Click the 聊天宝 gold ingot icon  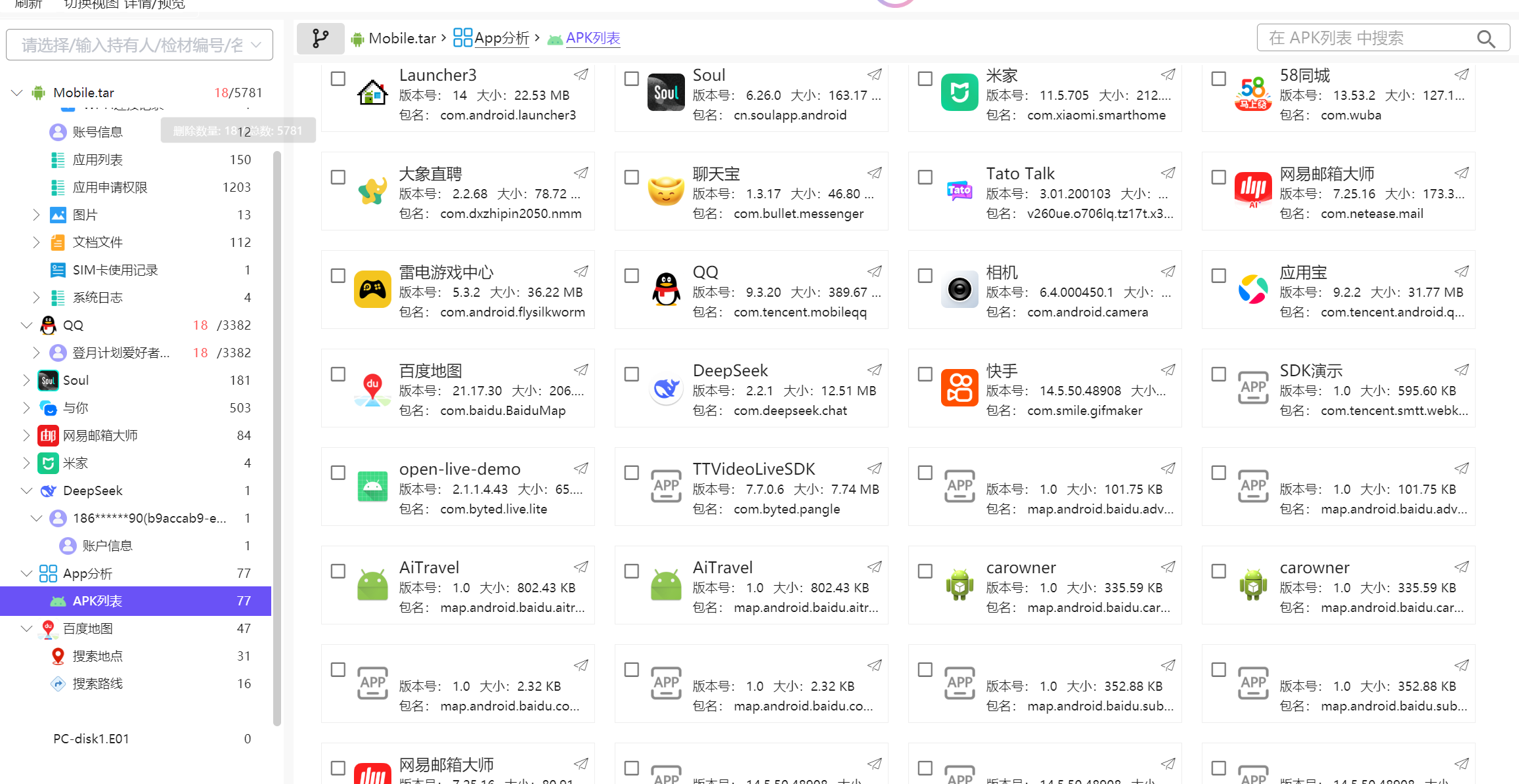point(666,191)
